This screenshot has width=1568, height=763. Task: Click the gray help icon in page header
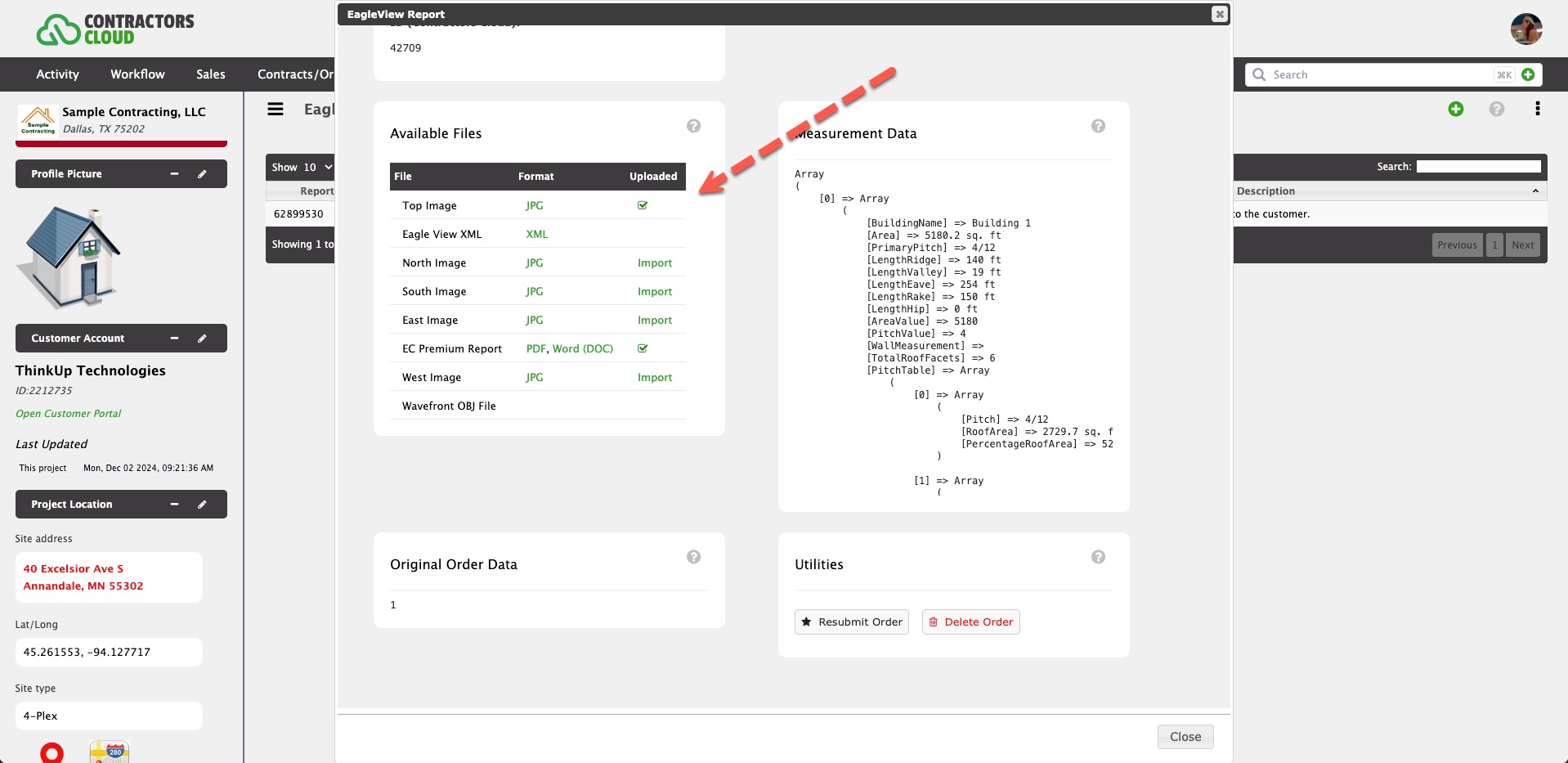coord(1496,109)
